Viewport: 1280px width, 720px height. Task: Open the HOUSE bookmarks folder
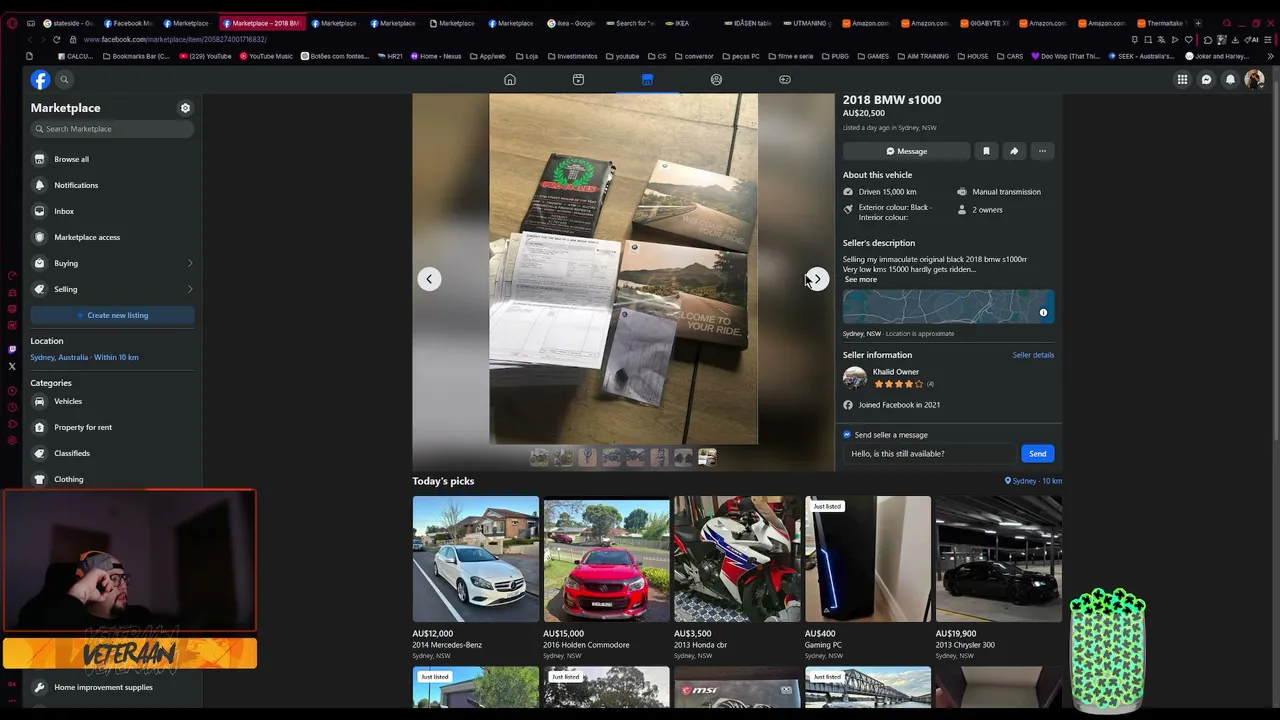coord(973,56)
